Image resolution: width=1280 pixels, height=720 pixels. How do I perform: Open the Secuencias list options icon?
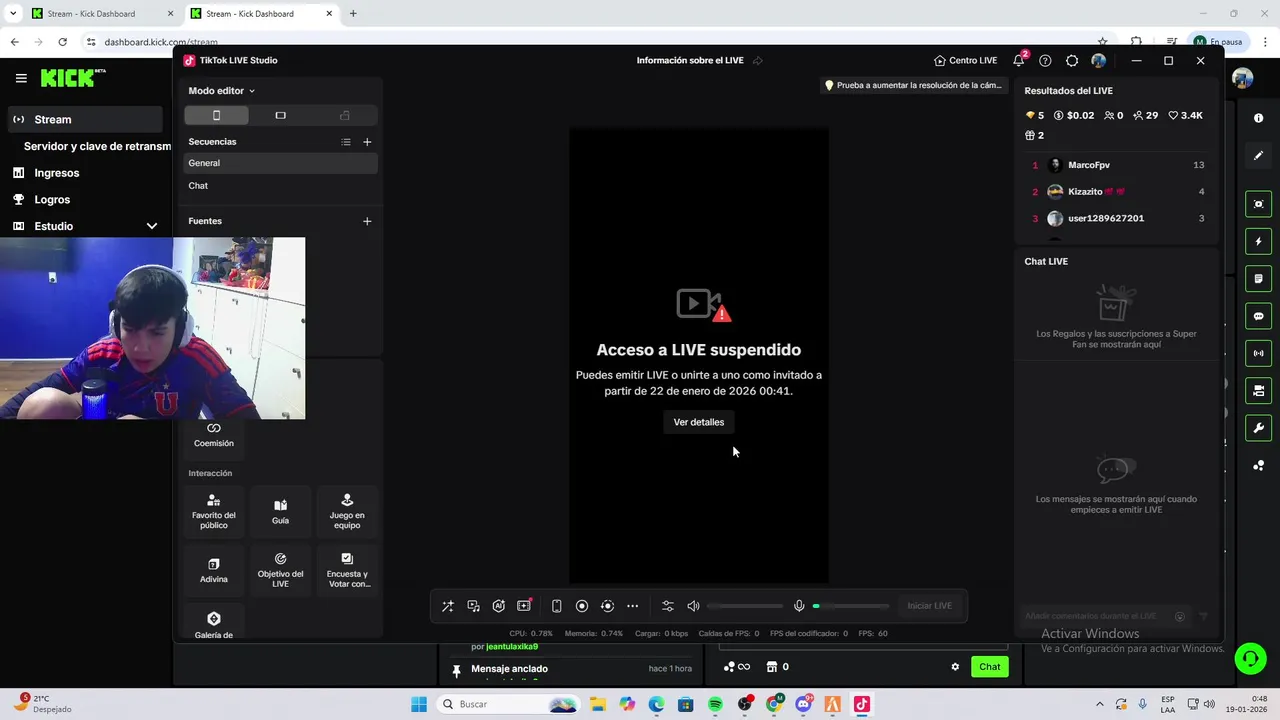click(x=346, y=142)
